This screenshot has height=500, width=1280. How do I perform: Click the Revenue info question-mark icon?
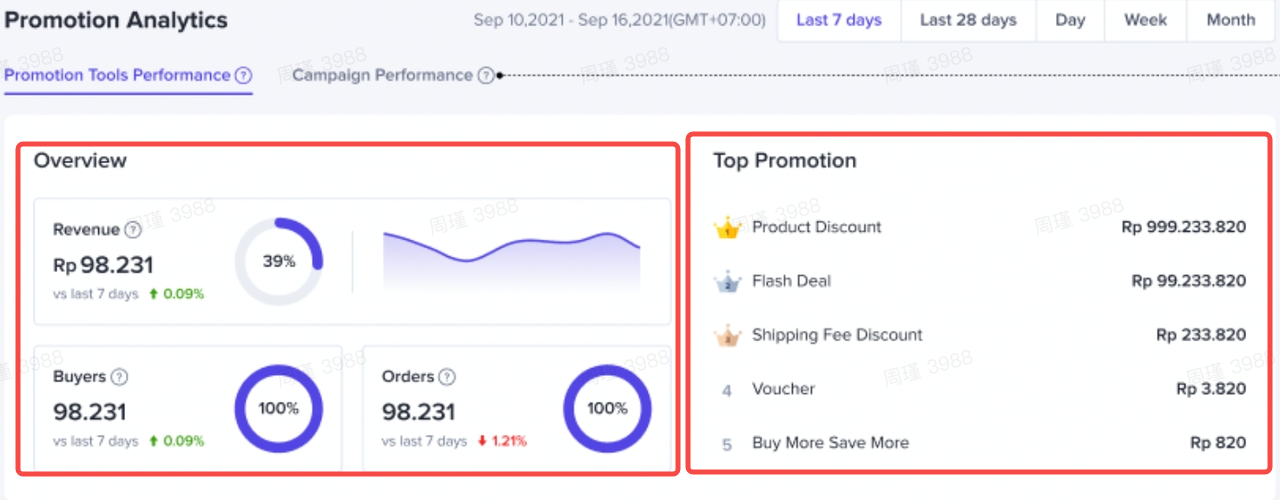pyautogui.click(x=133, y=230)
